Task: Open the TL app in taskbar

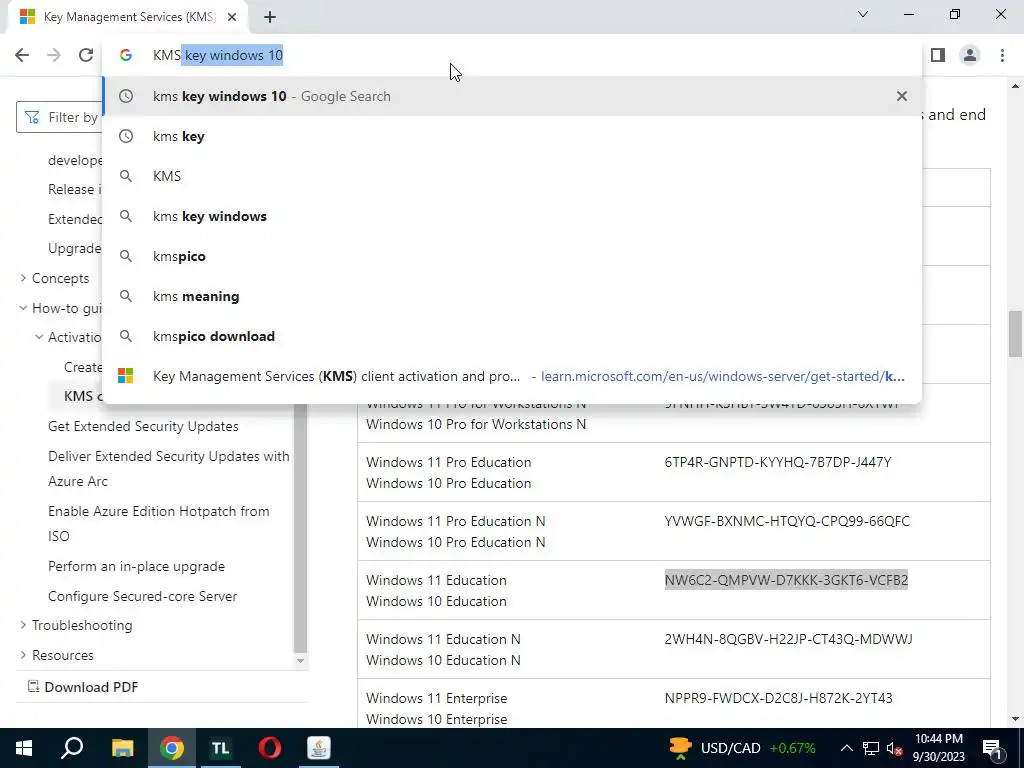Action: pyautogui.click(x=220, y=748)
